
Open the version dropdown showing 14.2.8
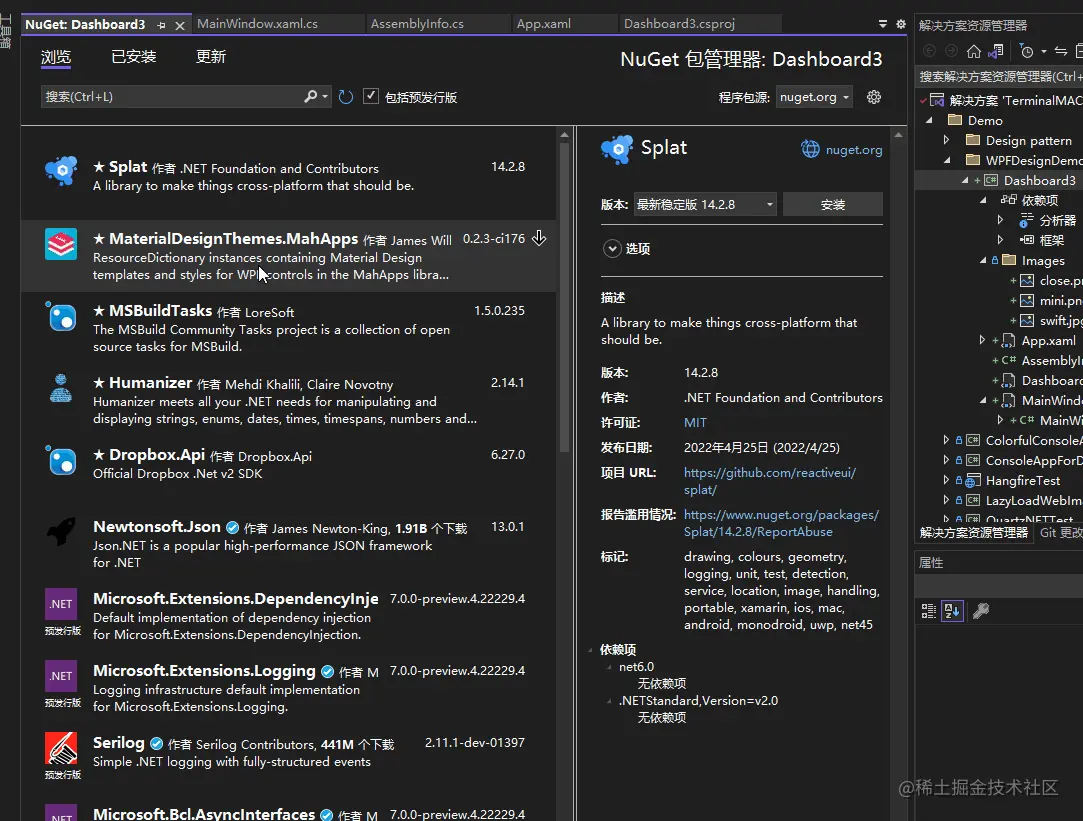705,204
